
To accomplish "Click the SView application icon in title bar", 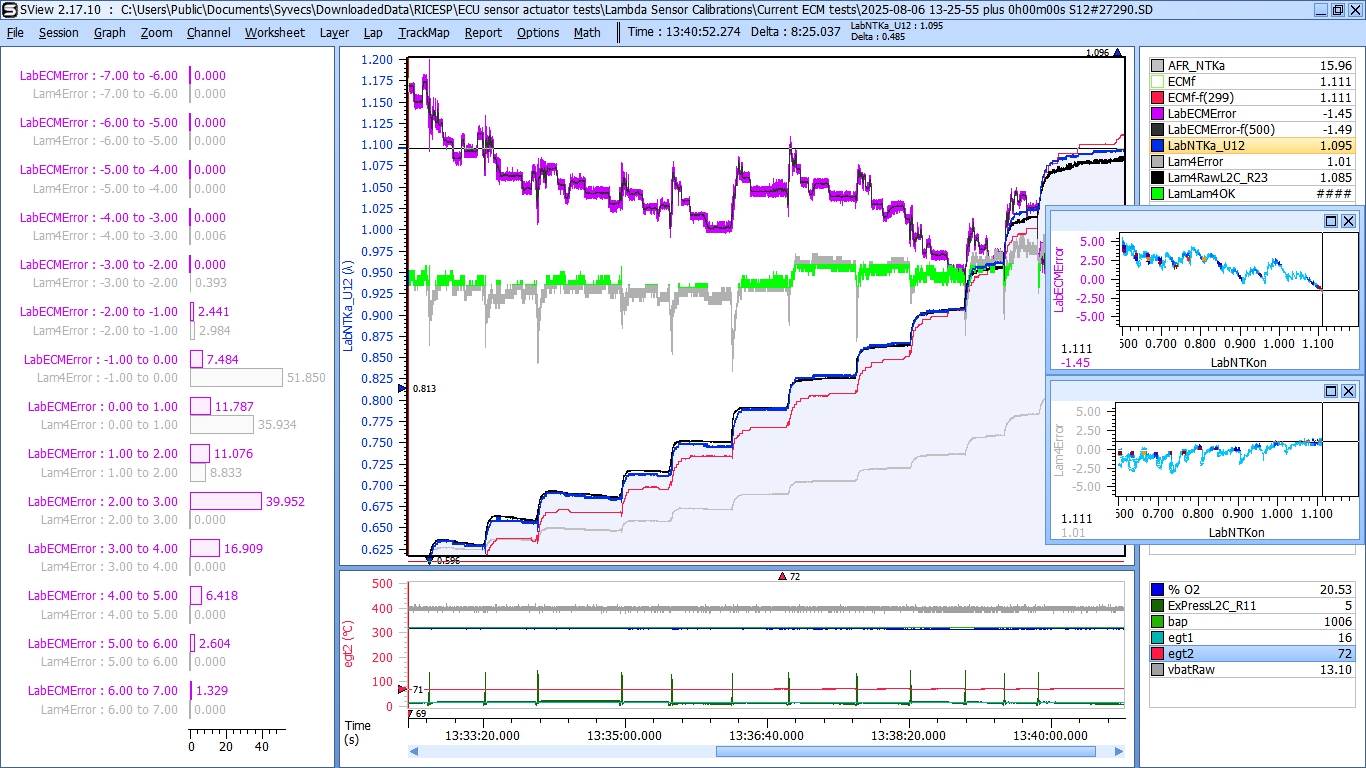I will point(9,9).
